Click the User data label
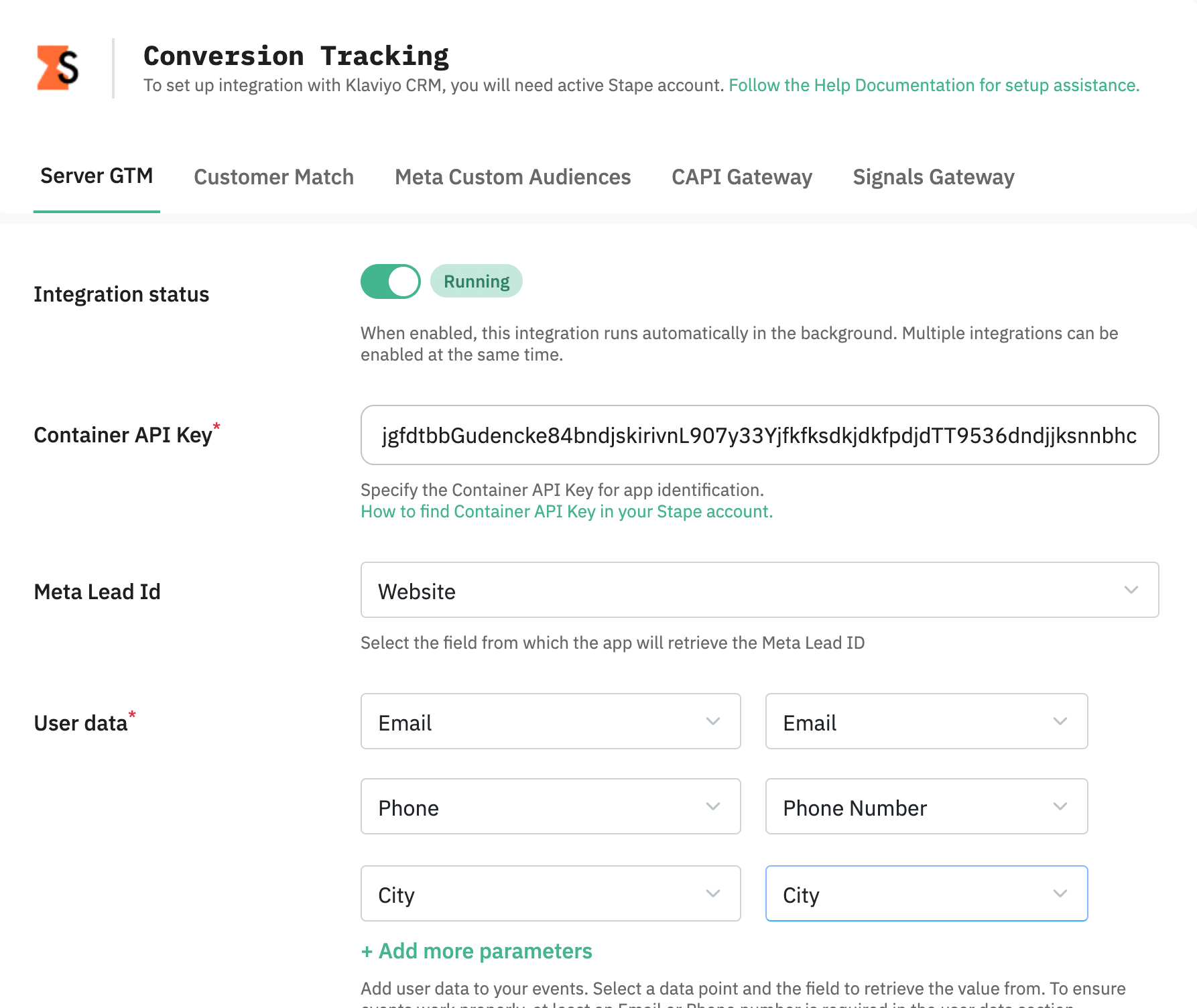The height and width of the screenshot is (1008, 1197). pyautogui.click(x=81, y=723)
